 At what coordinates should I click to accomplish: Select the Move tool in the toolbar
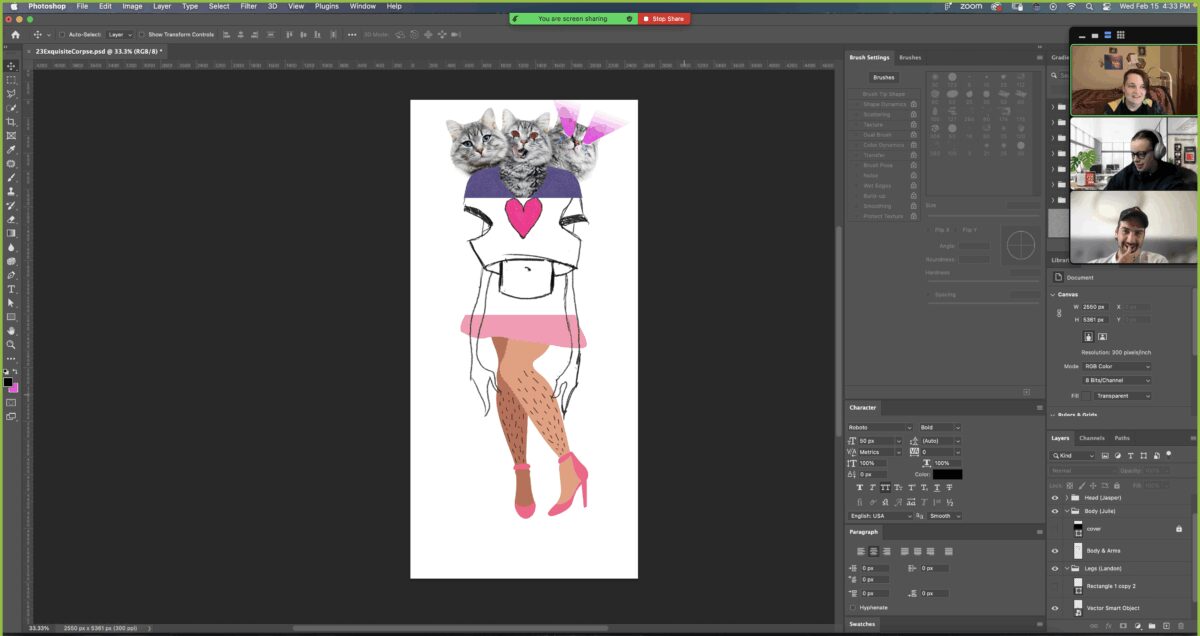tap(11, 66)
